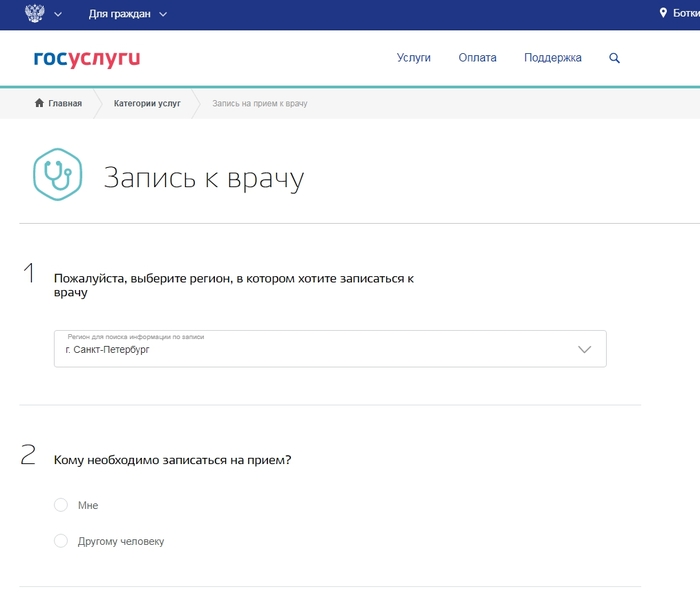Screen dimensions: 700x607
Task: Go to 'Главная' breadcrumb link
Action: click(65, 103)
